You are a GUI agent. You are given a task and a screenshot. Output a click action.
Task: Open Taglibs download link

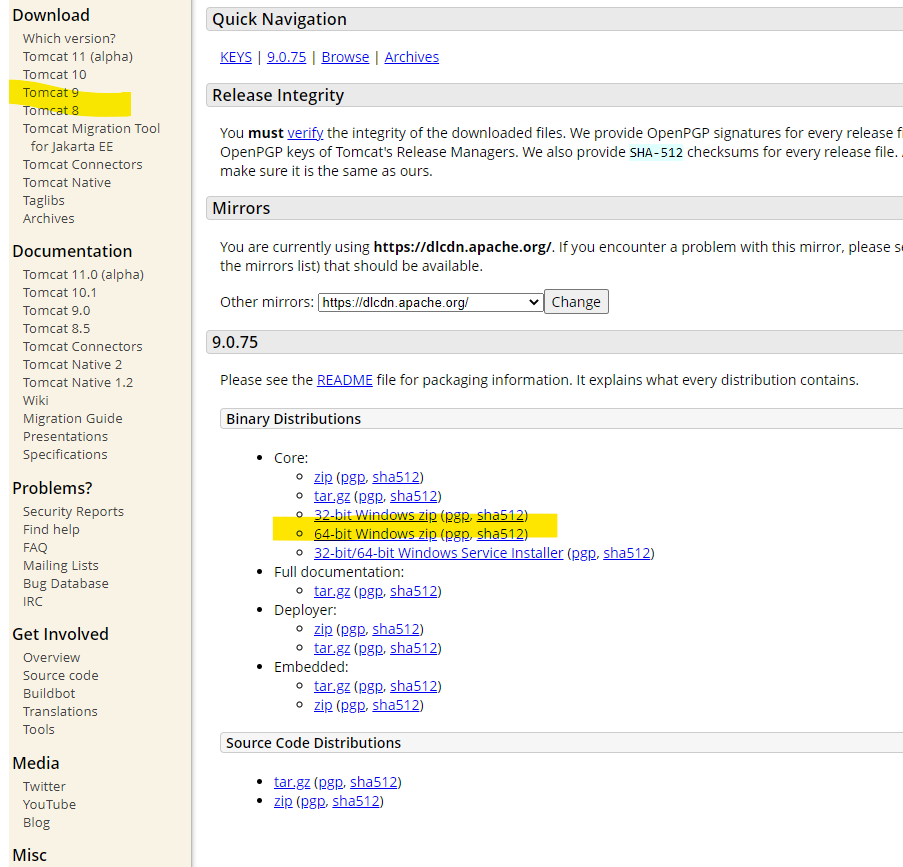[44, 200]
